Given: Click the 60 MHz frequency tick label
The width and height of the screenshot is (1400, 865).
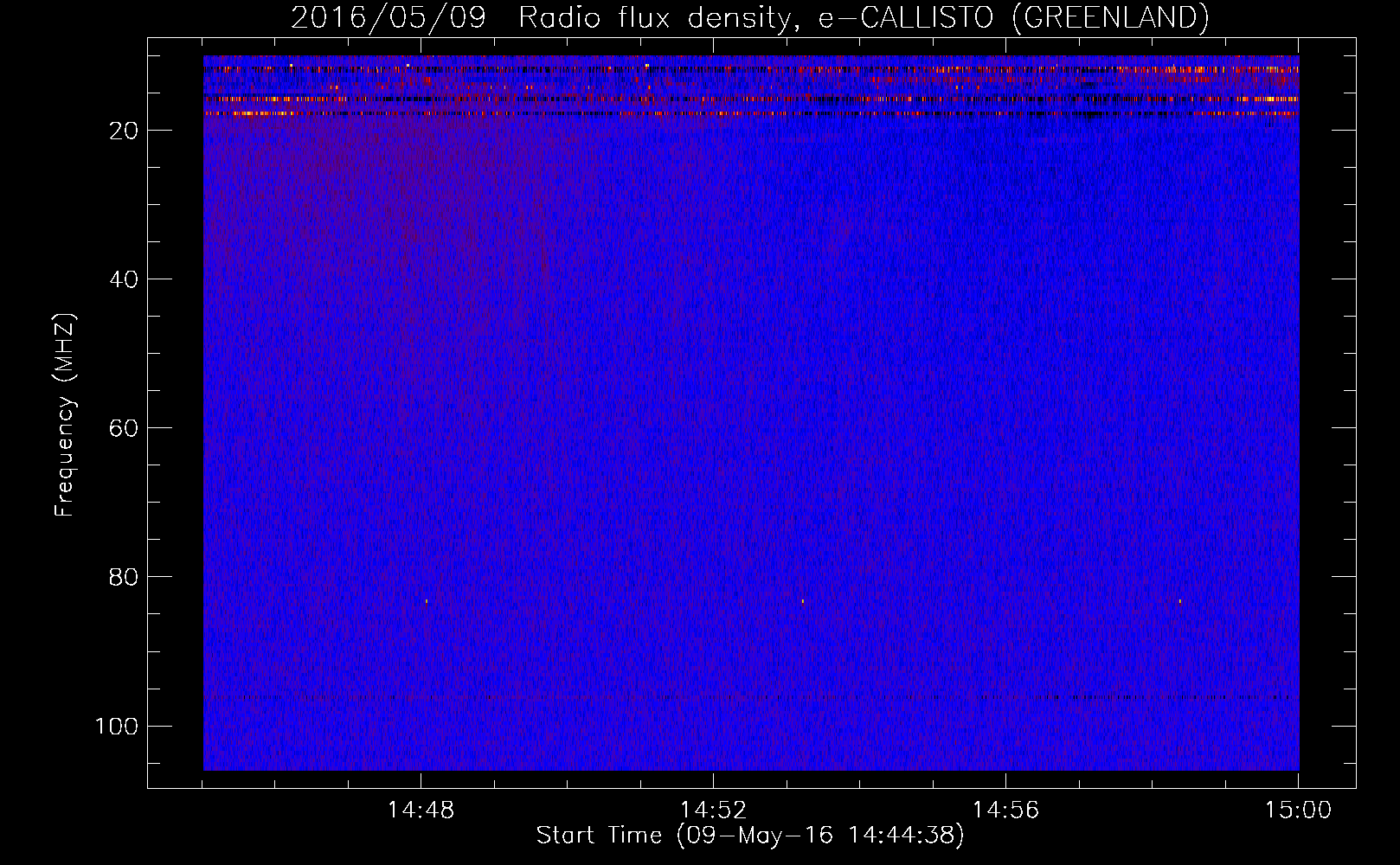Looking at the screenshot, I should click(125, 428).
